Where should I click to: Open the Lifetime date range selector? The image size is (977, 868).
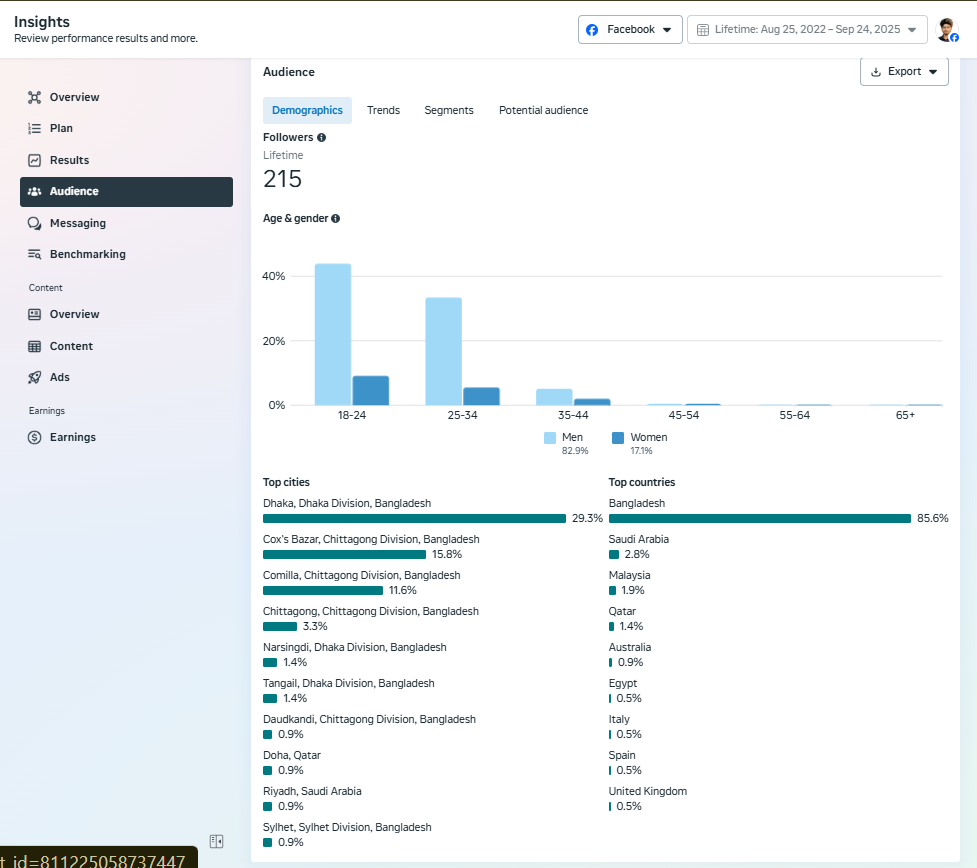(x=806, y=30)
